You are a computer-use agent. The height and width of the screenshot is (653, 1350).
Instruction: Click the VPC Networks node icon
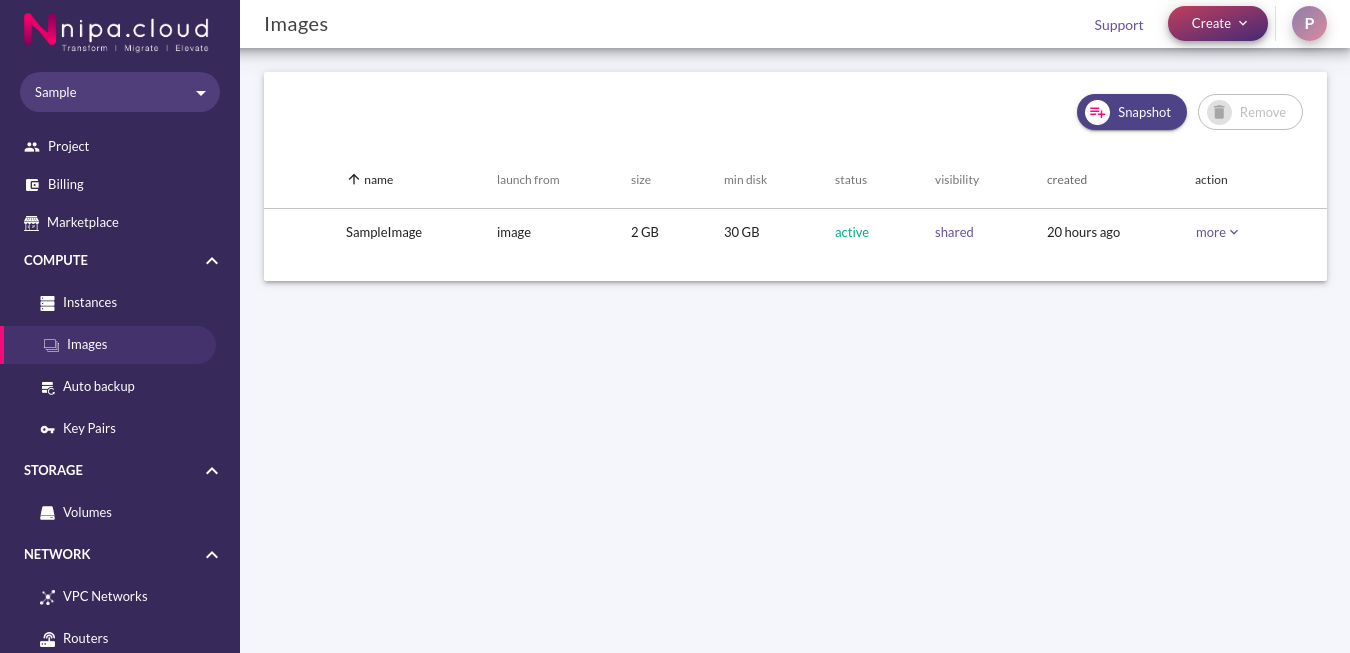coord(47,596)
